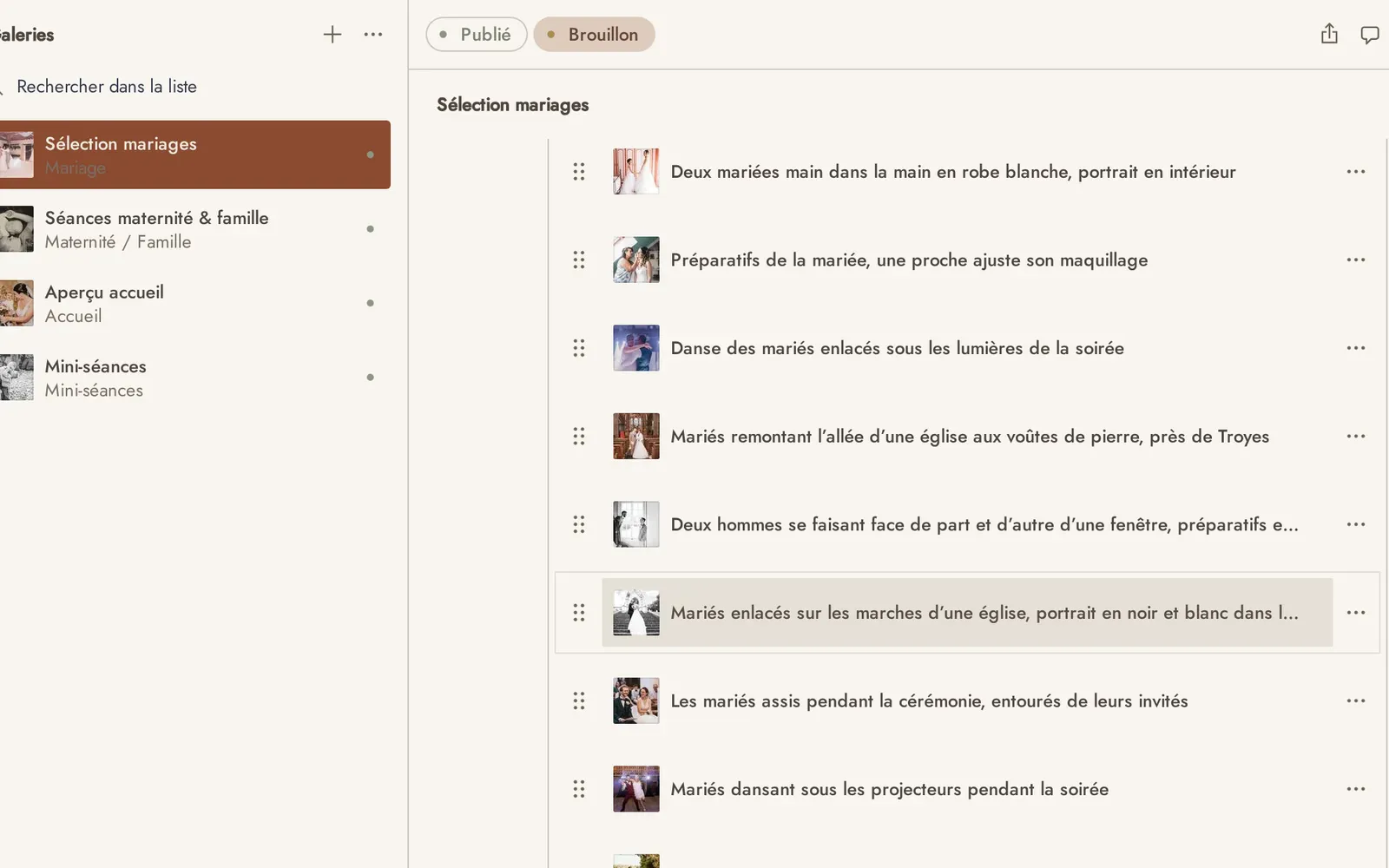Click the share icon in top bar

coord(1329,35)
